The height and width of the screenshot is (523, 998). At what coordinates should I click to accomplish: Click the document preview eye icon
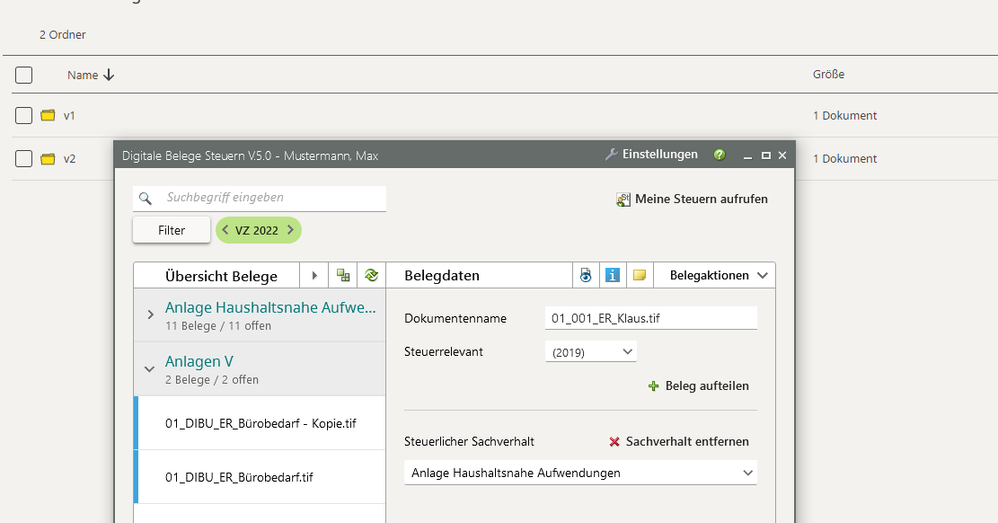click(x=586, y=275)
